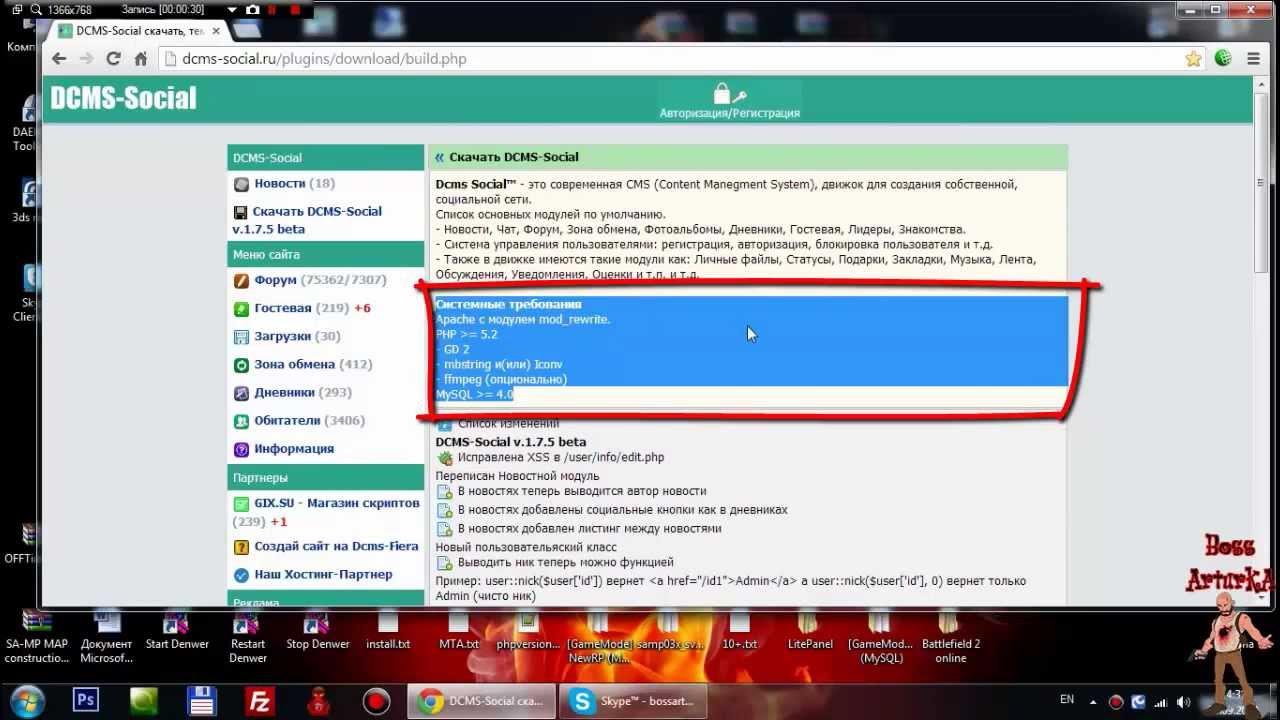This screenshot has height=720, width=1280.
Task: Open Загрузки sidebar link
Action: click(x=283, y=337)
